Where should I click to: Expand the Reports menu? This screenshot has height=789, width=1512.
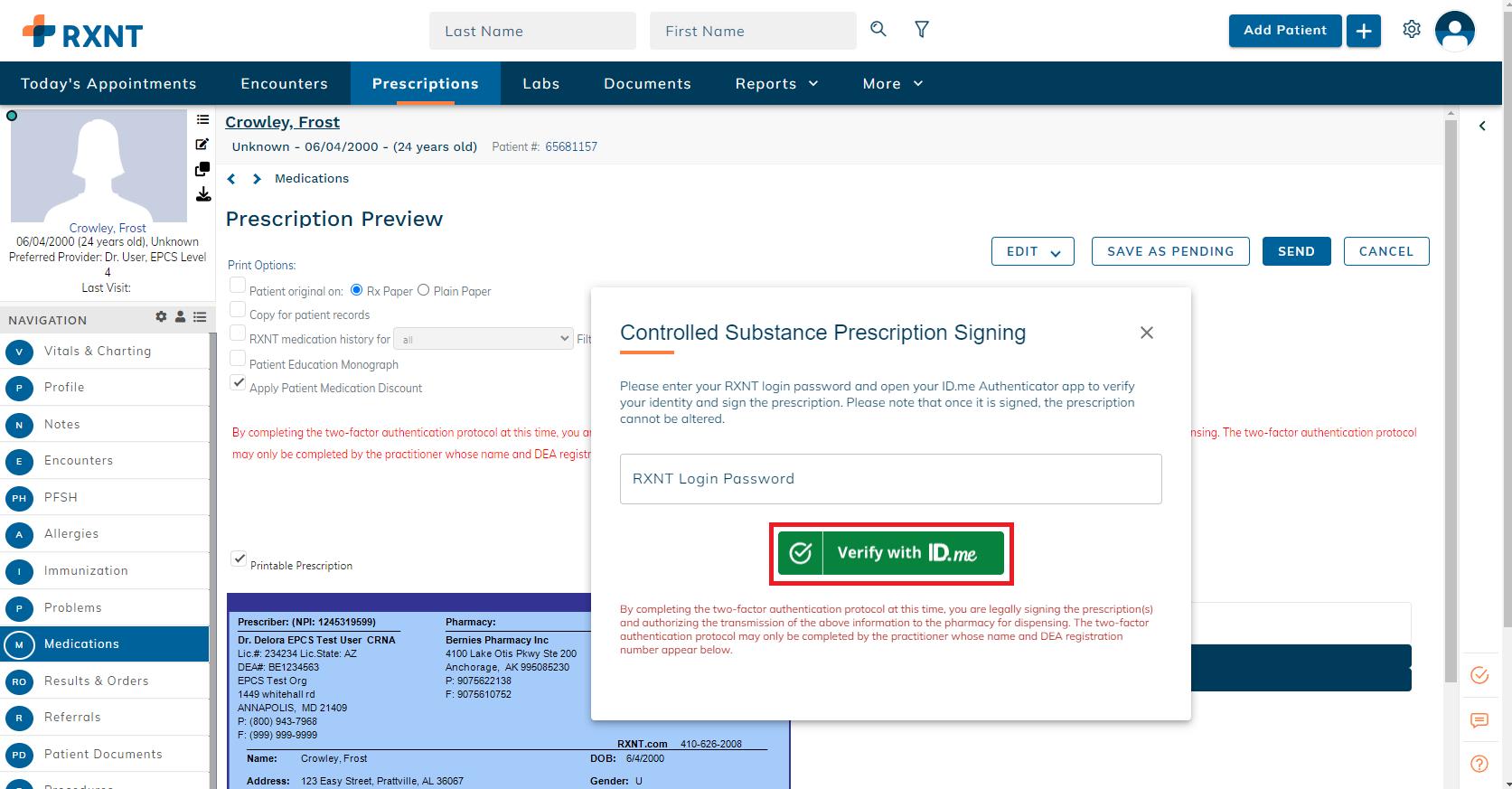776,83
